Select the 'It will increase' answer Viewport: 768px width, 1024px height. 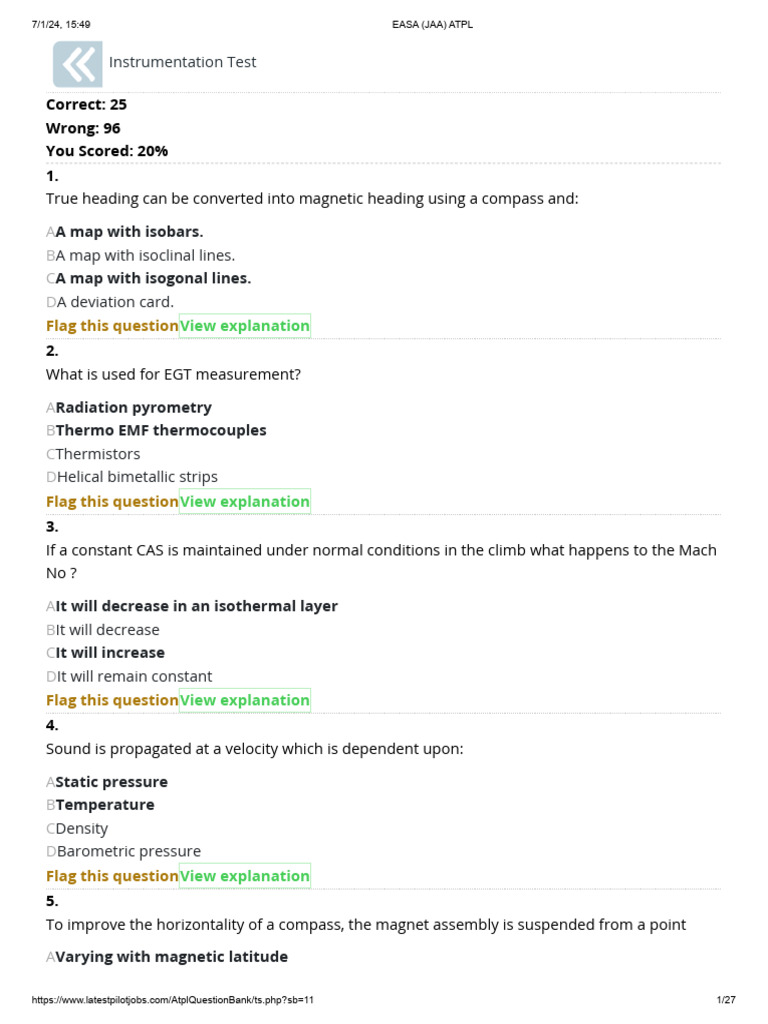point(110,653)
